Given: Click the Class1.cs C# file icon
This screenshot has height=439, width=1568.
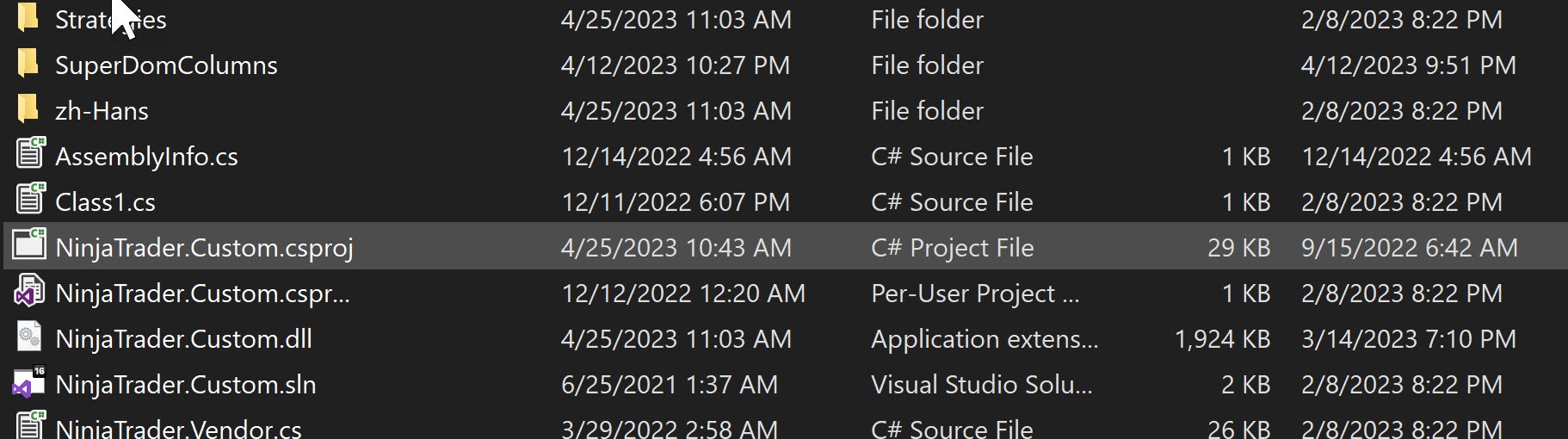Looking at the screenshot, I should click(30, 200).
